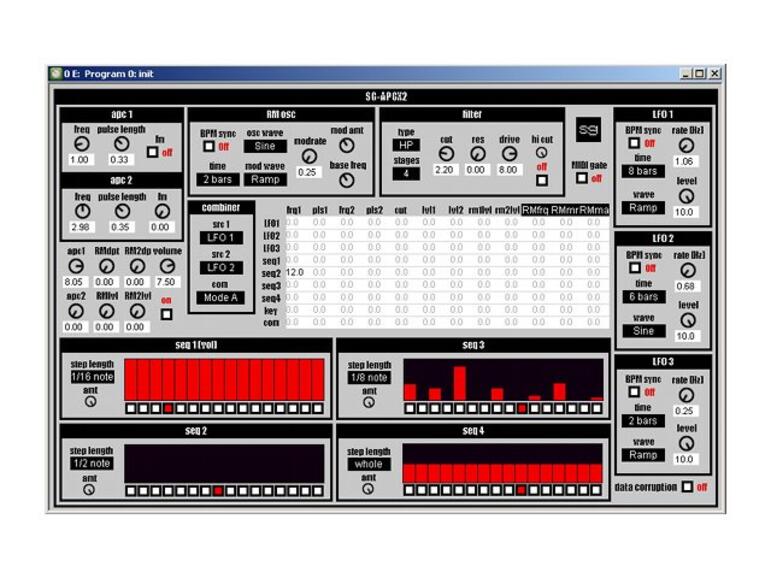Click the LFO 3 rate knob

686,395
